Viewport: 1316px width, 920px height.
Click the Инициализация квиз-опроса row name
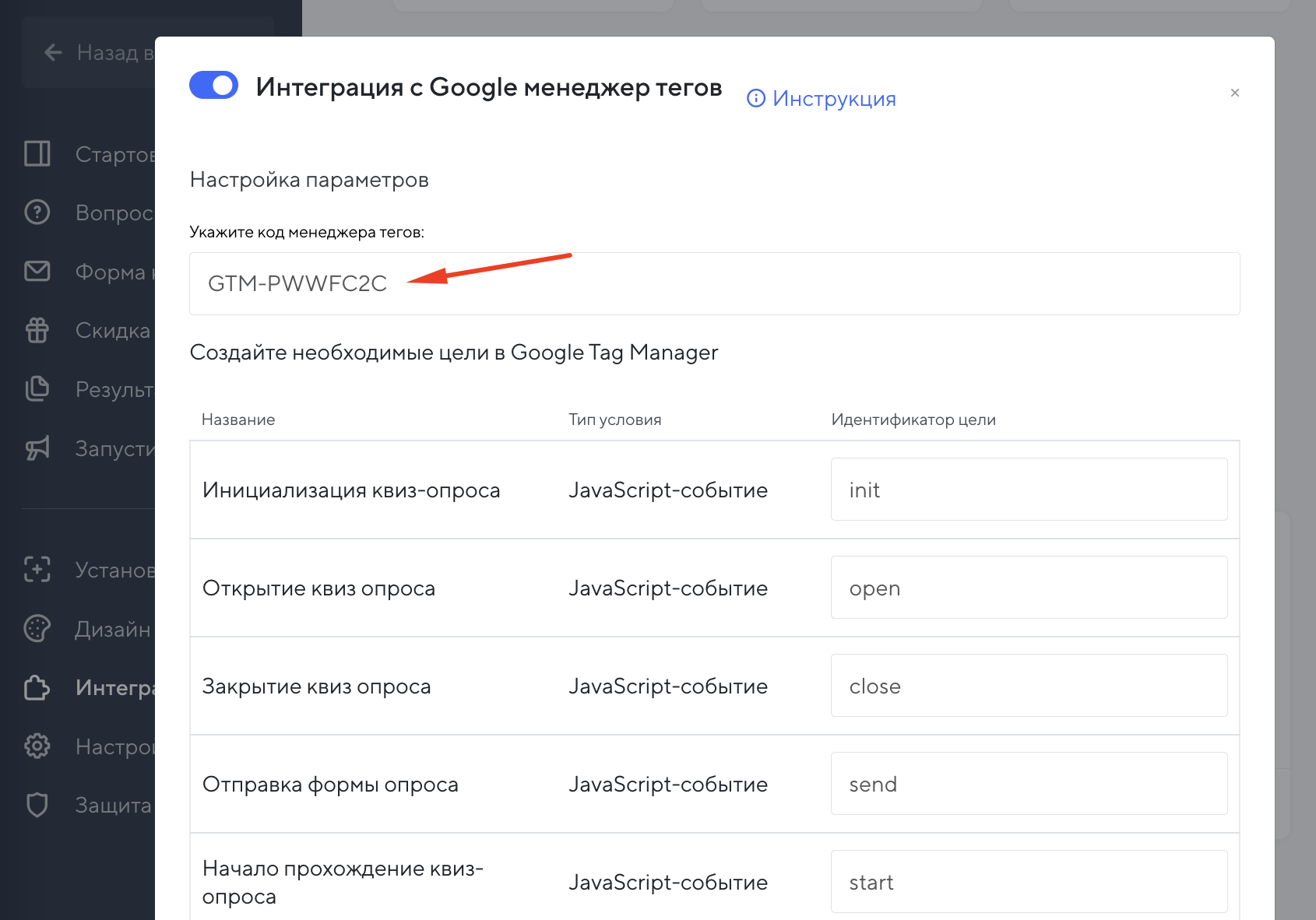click(351, 490)
